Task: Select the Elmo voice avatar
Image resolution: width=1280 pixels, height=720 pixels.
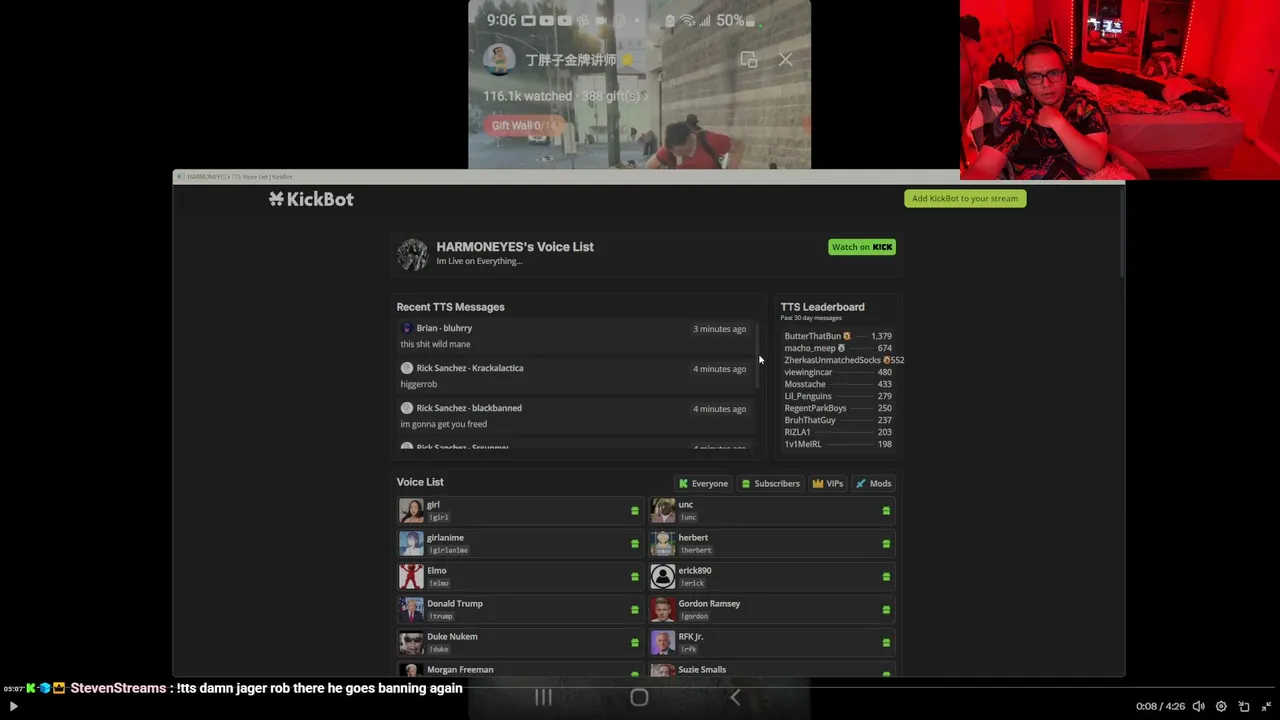Action: point(411,576)
